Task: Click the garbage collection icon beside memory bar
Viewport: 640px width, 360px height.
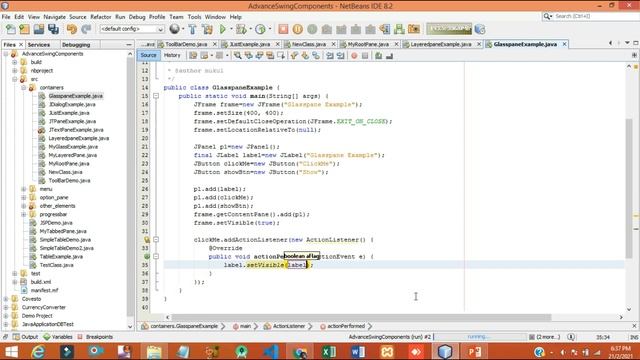Action: (480, 29)
